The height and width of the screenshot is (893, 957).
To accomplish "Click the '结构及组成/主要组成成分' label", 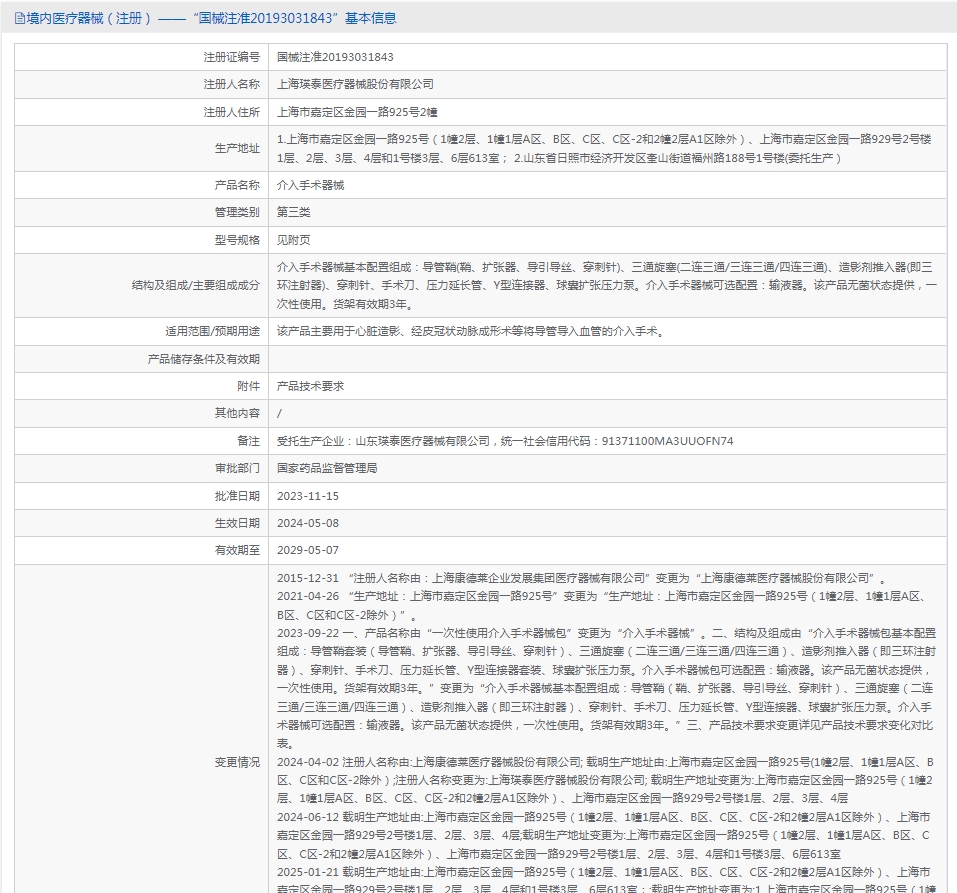I will (x=195, y=285).
